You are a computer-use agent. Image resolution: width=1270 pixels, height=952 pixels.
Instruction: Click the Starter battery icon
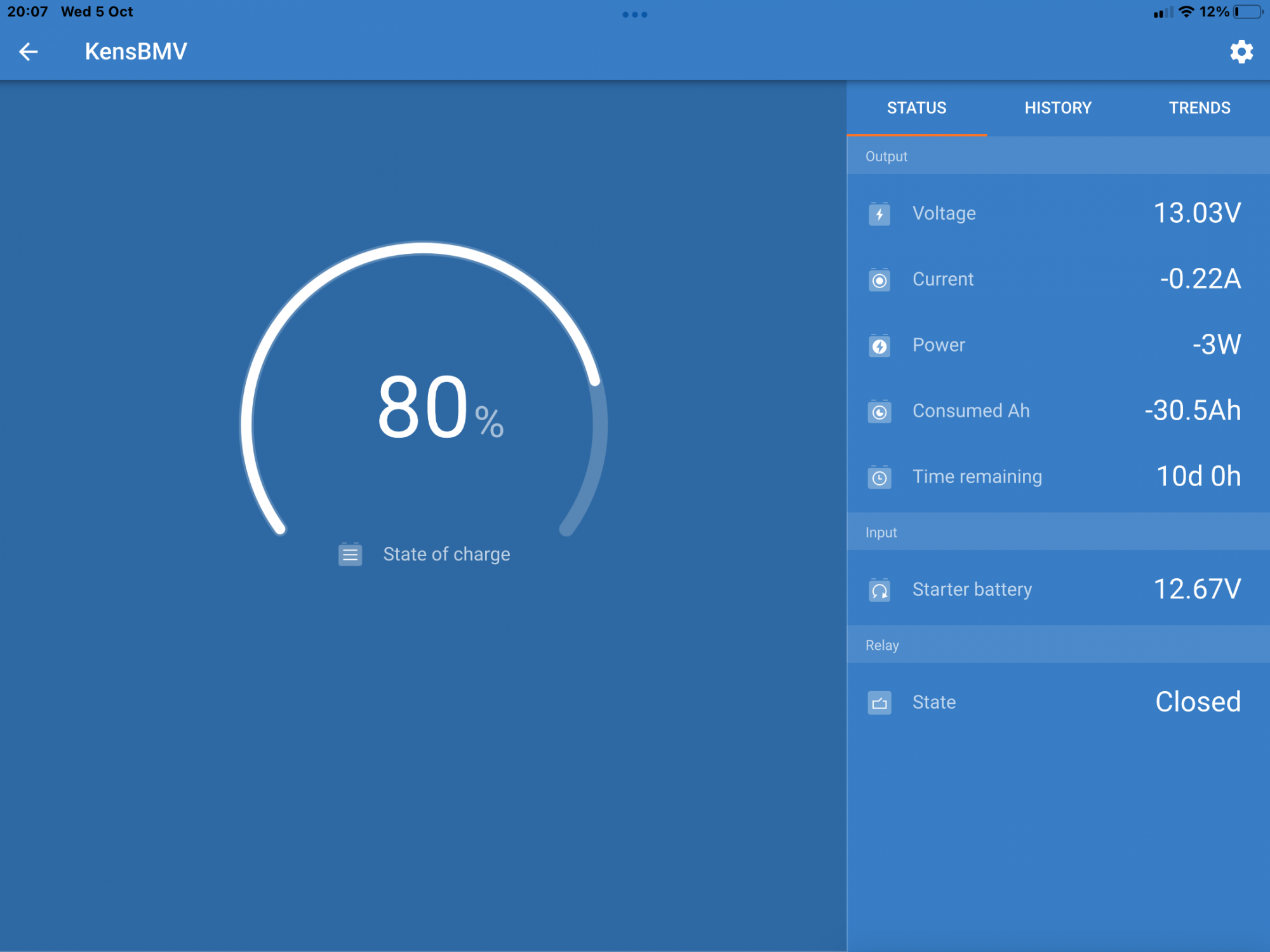coord(879,590)
